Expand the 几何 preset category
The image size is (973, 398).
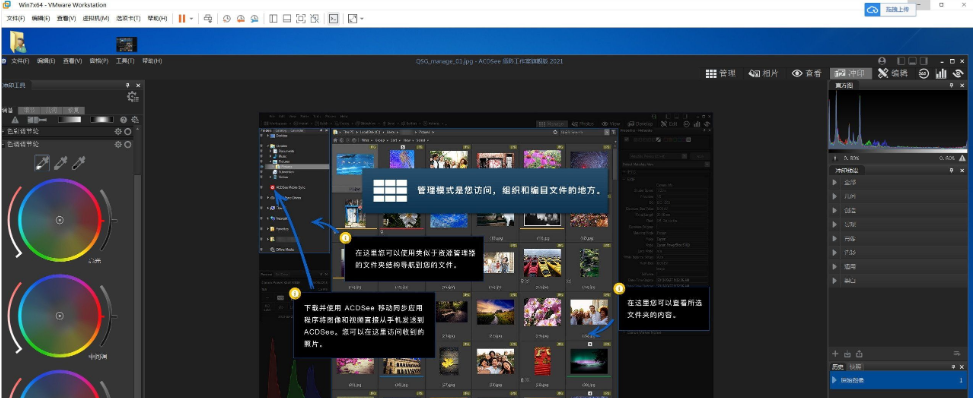pyautogui.click(x=835, y=196)
